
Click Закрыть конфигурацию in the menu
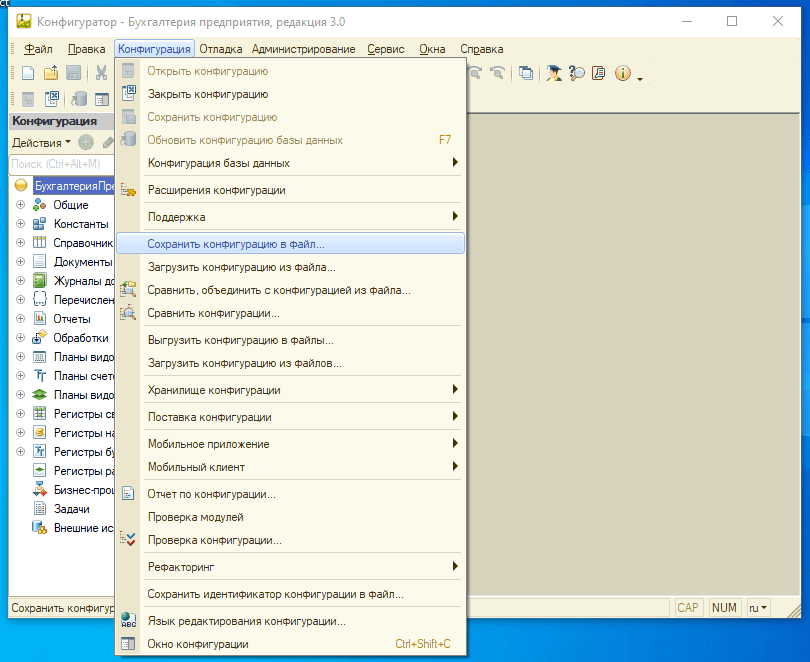coord(208,94)
